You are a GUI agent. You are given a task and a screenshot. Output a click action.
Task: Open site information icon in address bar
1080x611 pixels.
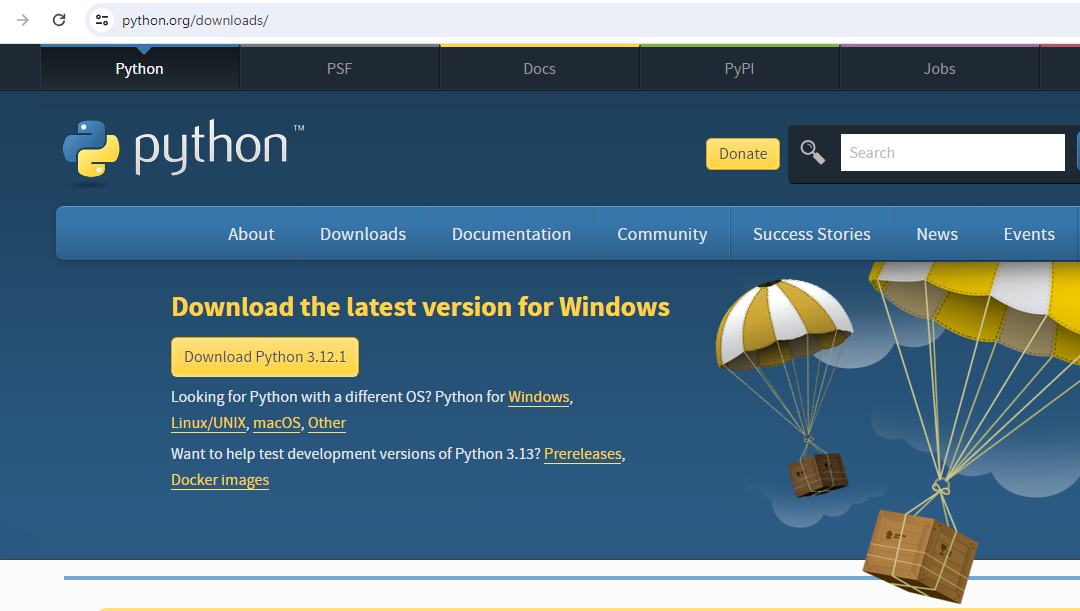pos(101,20)
